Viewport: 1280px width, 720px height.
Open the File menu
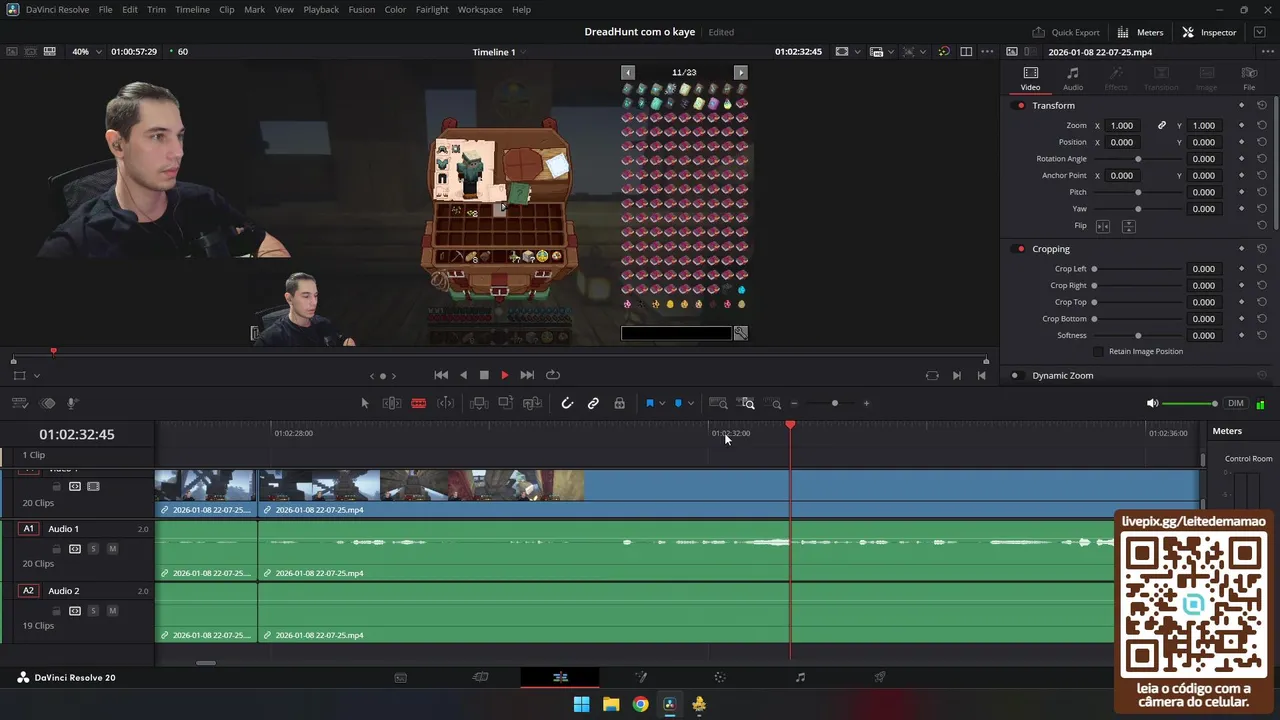(x=105, y=9)
